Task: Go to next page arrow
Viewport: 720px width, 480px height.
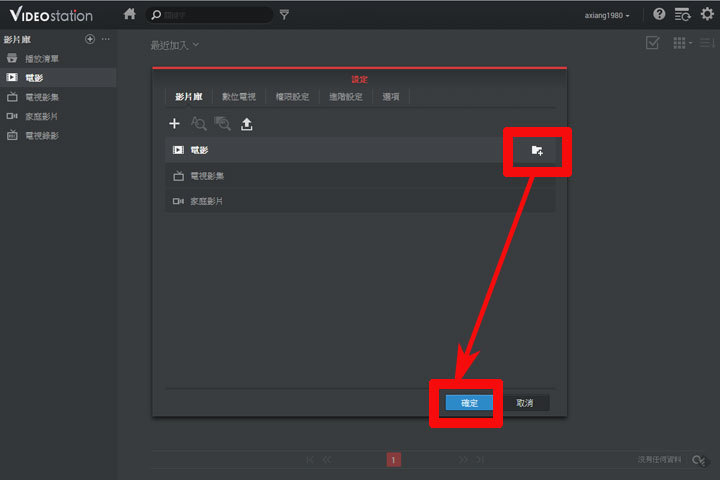Action: [463, 459]
